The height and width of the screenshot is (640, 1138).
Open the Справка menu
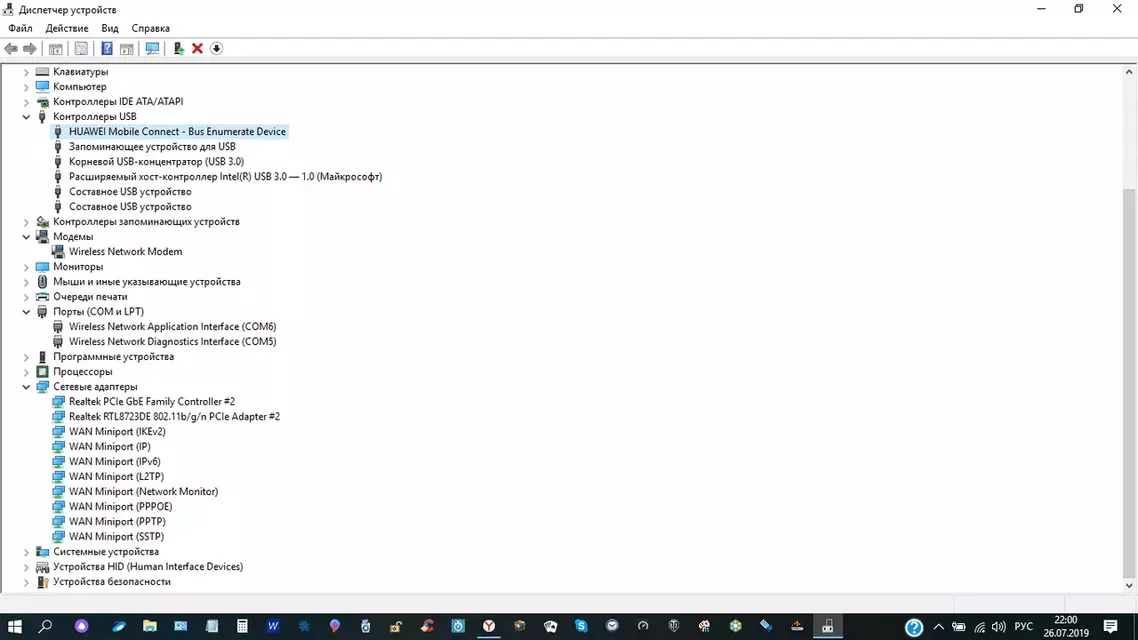point(151,28)
